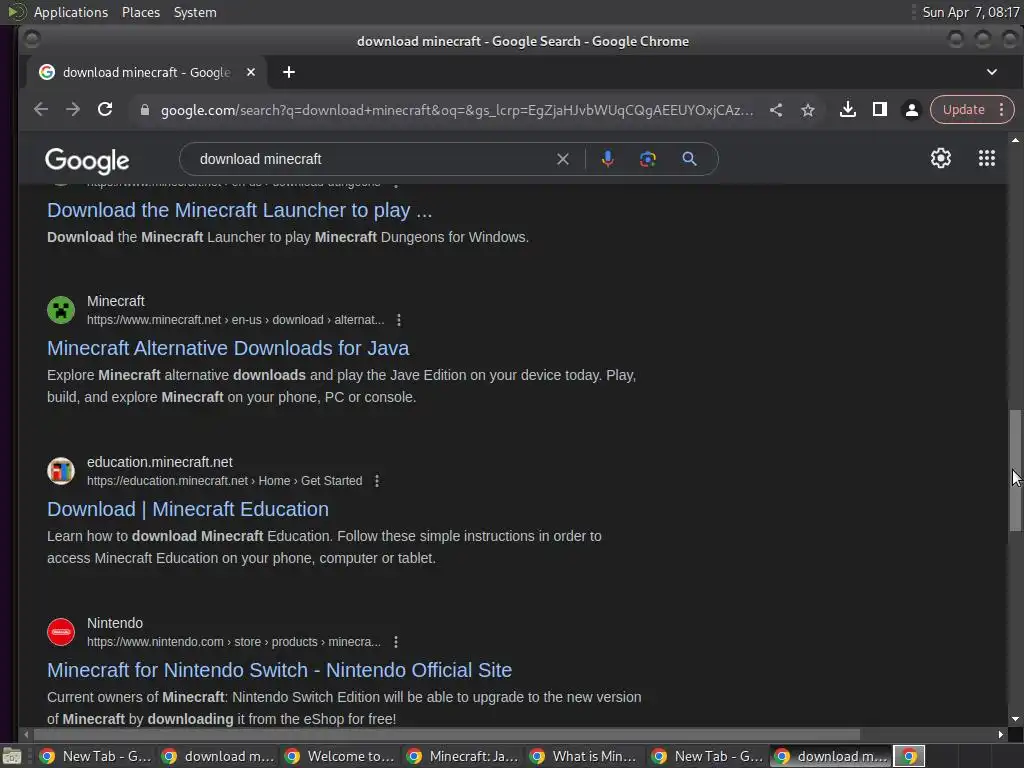Start voice search with the microphone
The image size is (1024, 768).
607,159
